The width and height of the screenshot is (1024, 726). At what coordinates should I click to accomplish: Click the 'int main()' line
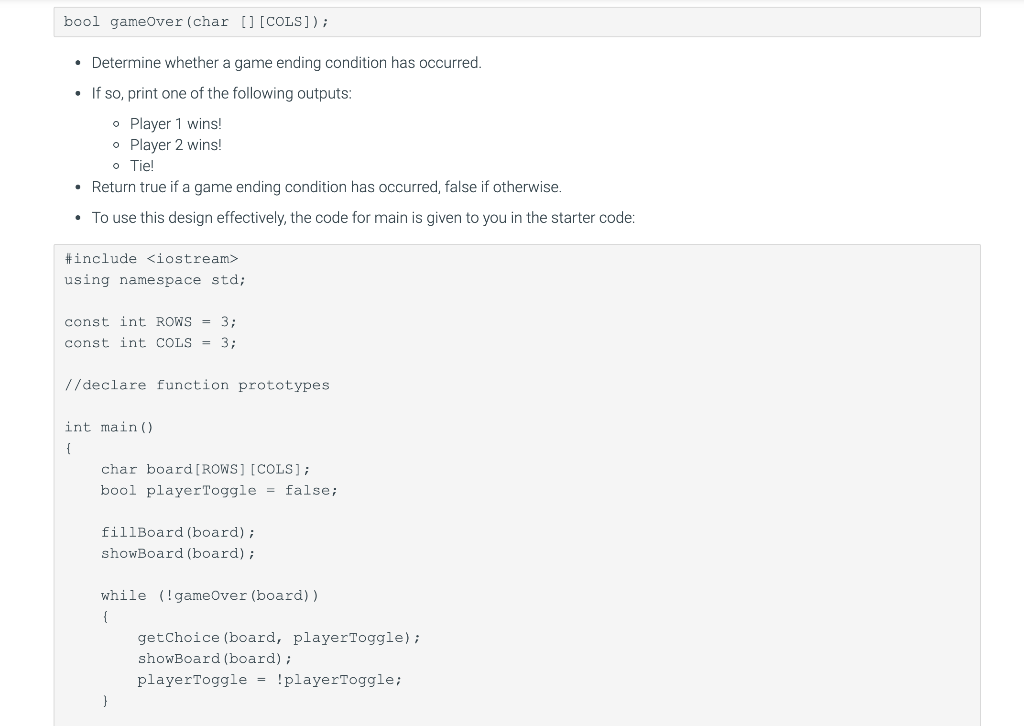[109, 427]
